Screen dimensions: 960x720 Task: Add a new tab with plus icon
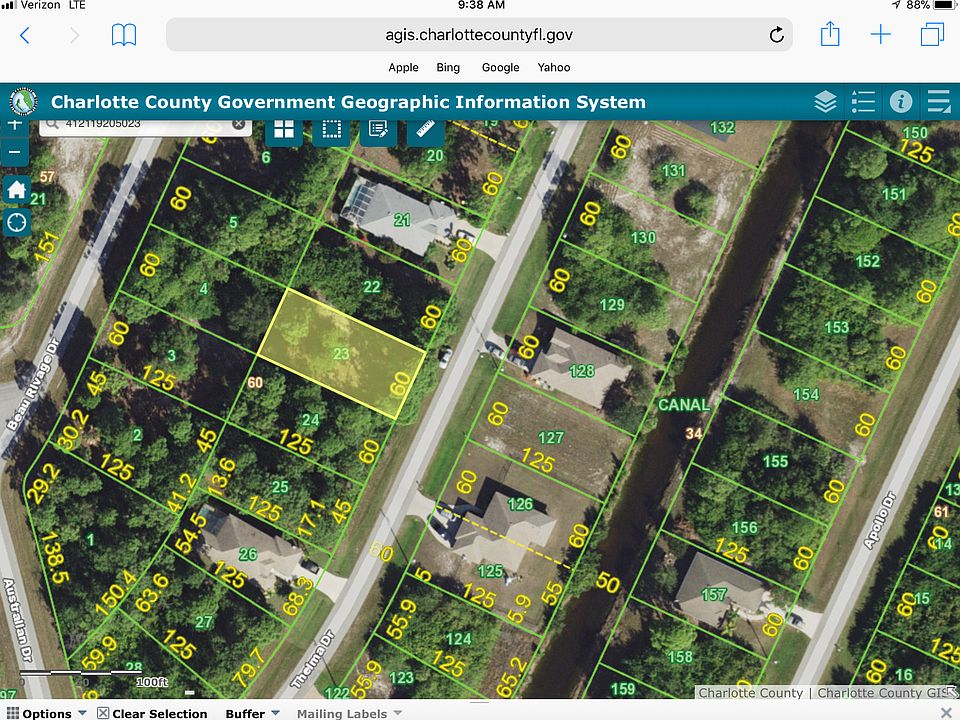[x=880, y=34]
